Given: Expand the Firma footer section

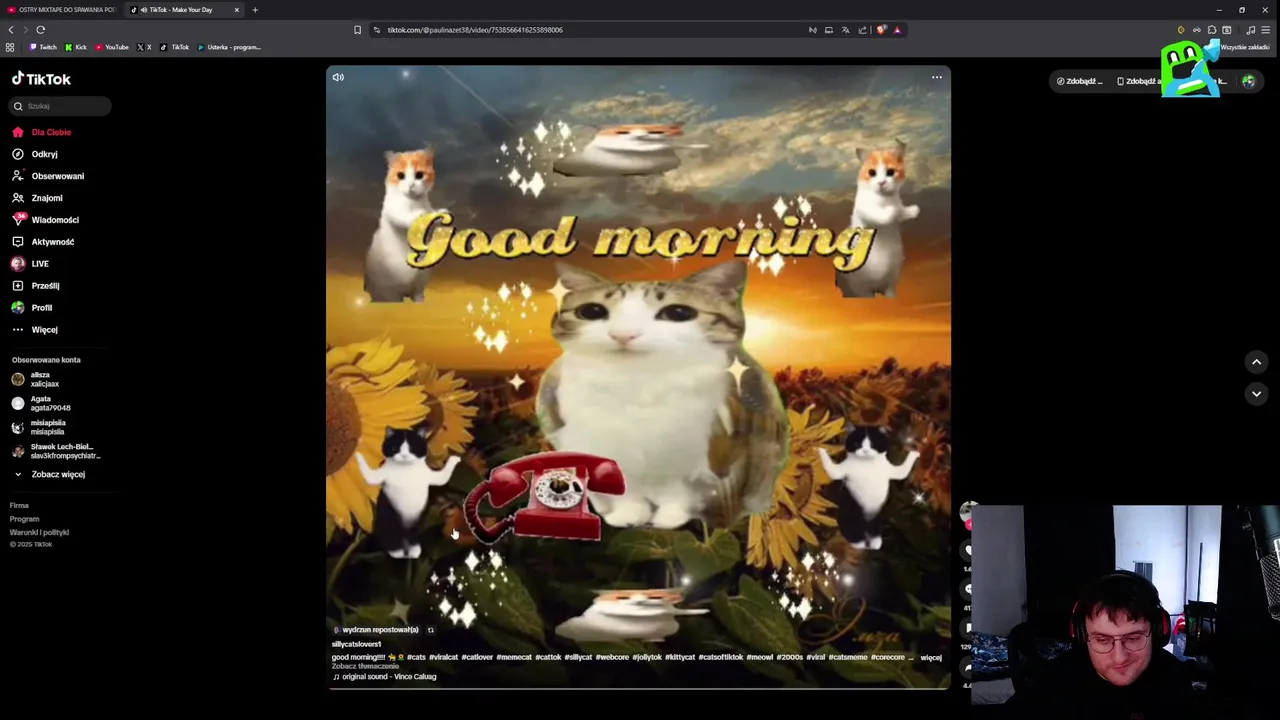Looking at the screenshot, I should click(x=19, y=505).
